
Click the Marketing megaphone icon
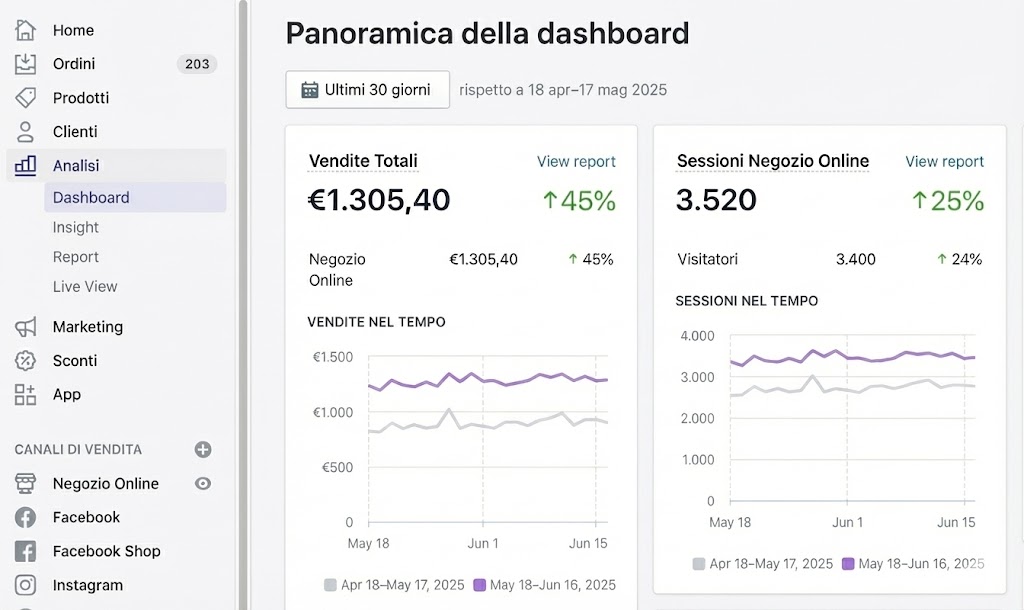[25, 327]
